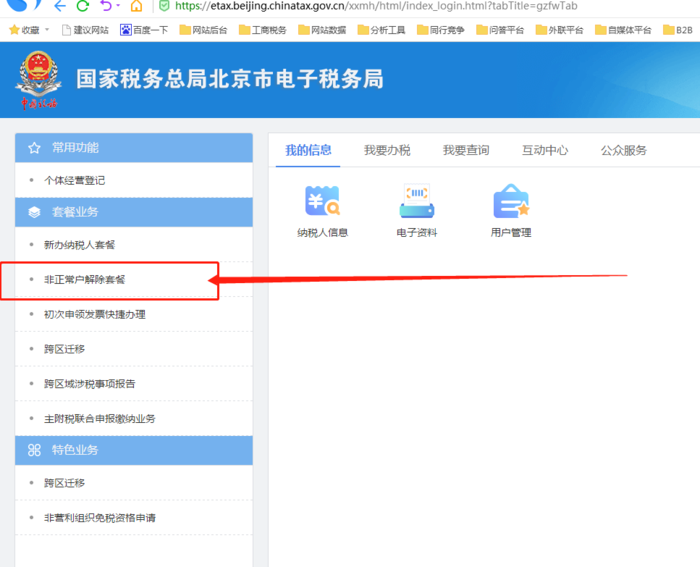Go to browser home page icon
This screenshot has width=700, height=567.
coord(137,6)
